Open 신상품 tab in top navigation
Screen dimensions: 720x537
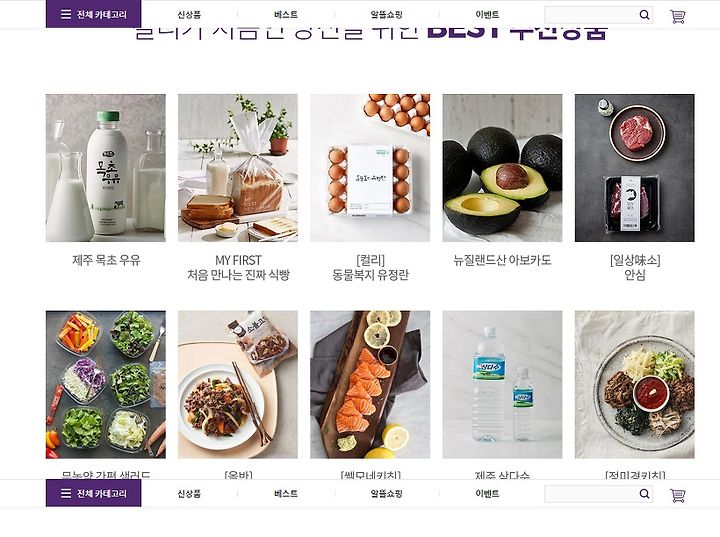189,15
